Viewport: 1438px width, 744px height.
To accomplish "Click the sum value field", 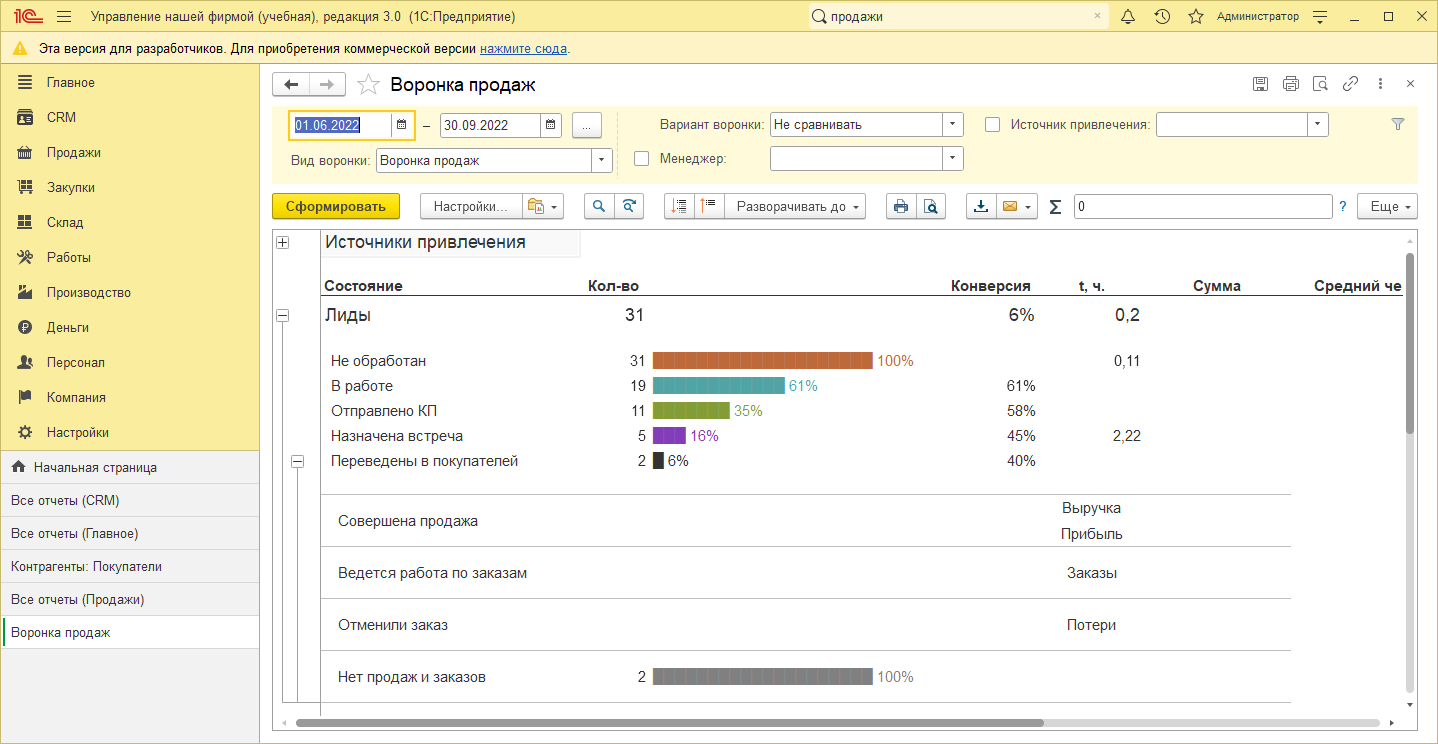I will 1203,206.
